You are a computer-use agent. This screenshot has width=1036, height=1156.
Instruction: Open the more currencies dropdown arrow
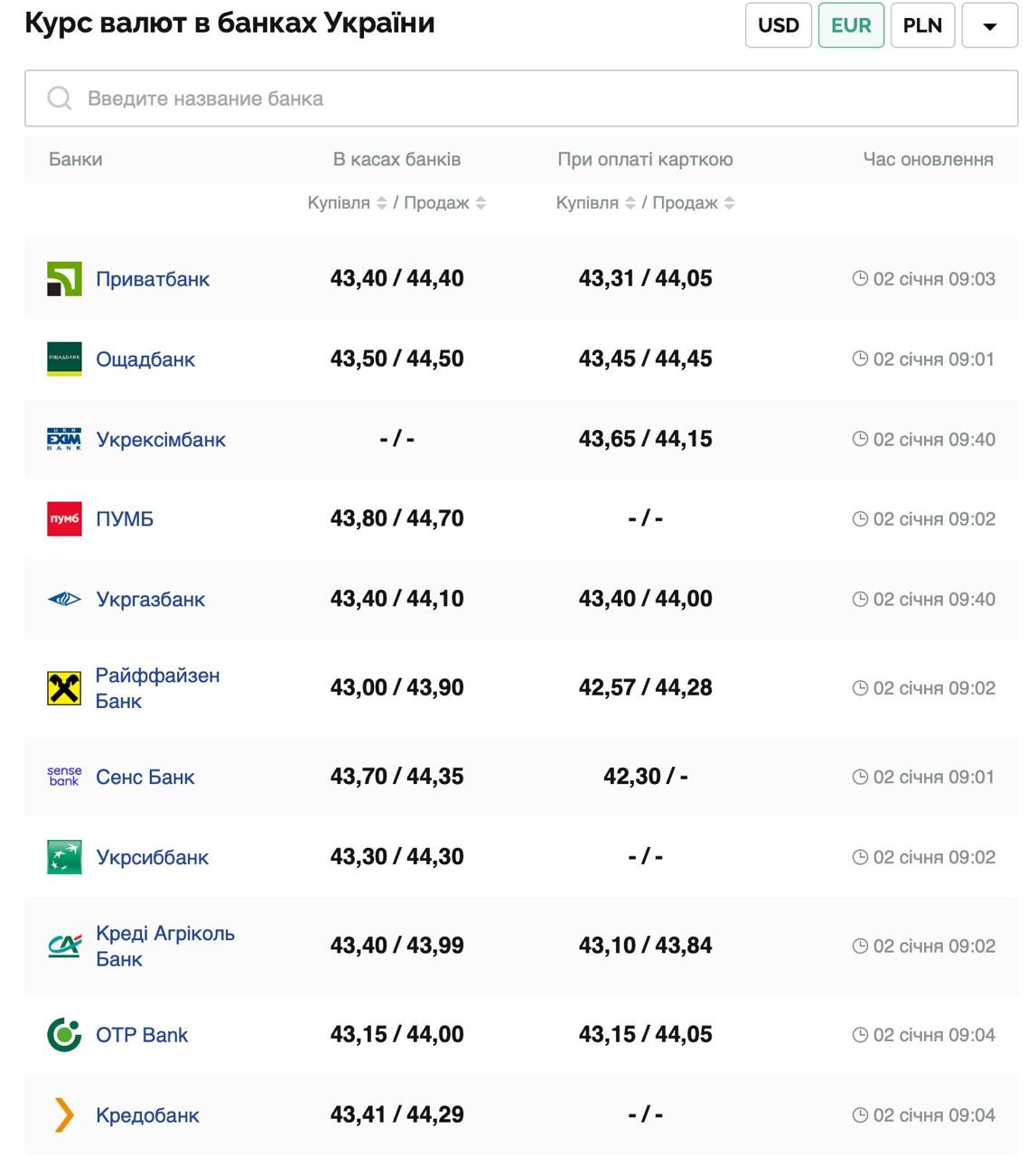point(990,26)
